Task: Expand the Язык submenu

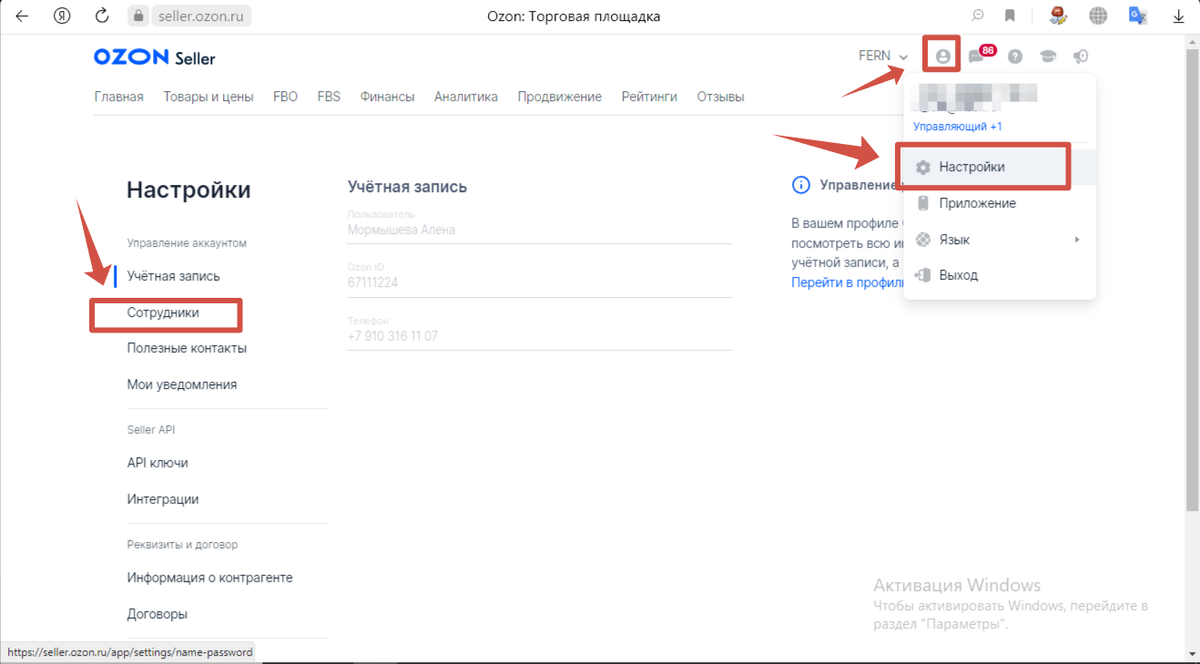Action: pos(999,239)
